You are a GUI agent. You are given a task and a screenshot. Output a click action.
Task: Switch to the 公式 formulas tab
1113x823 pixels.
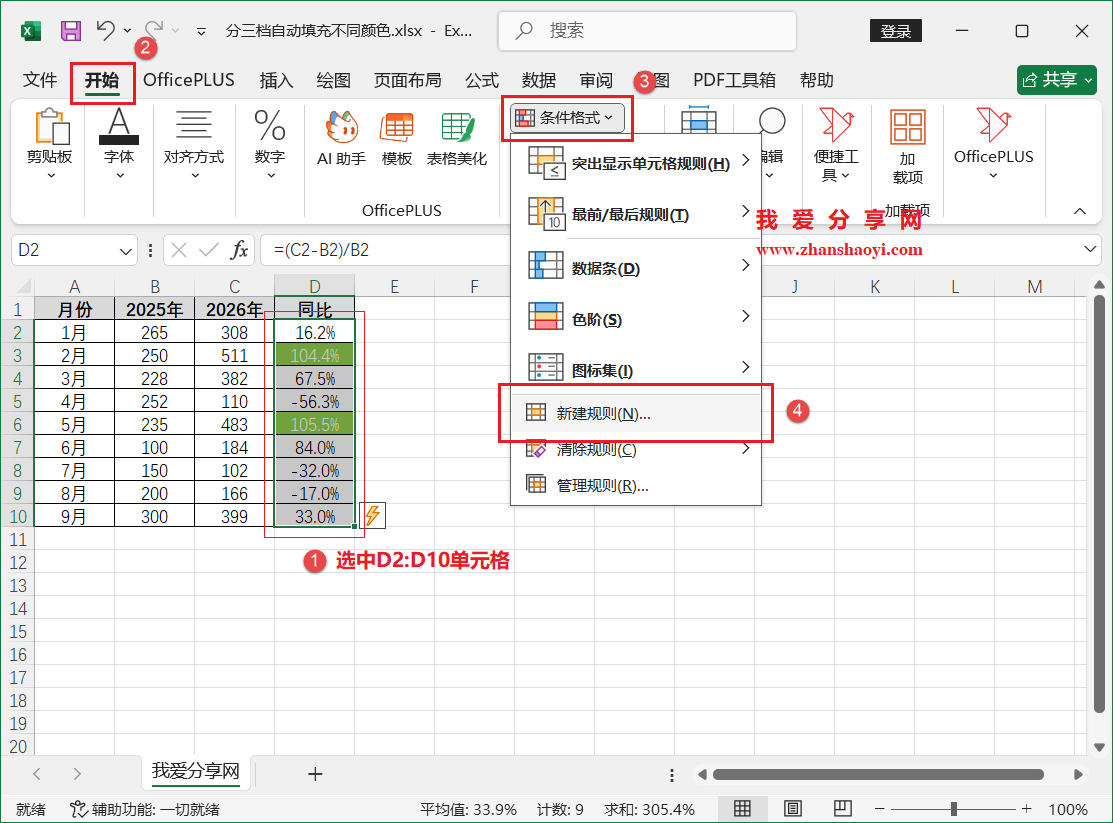tap(482, 80)
